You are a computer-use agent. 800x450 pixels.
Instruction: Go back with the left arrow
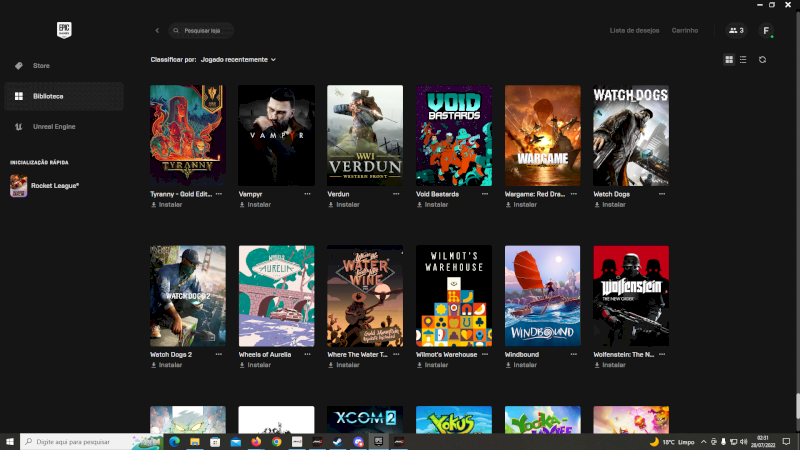(x=157, y=31)
